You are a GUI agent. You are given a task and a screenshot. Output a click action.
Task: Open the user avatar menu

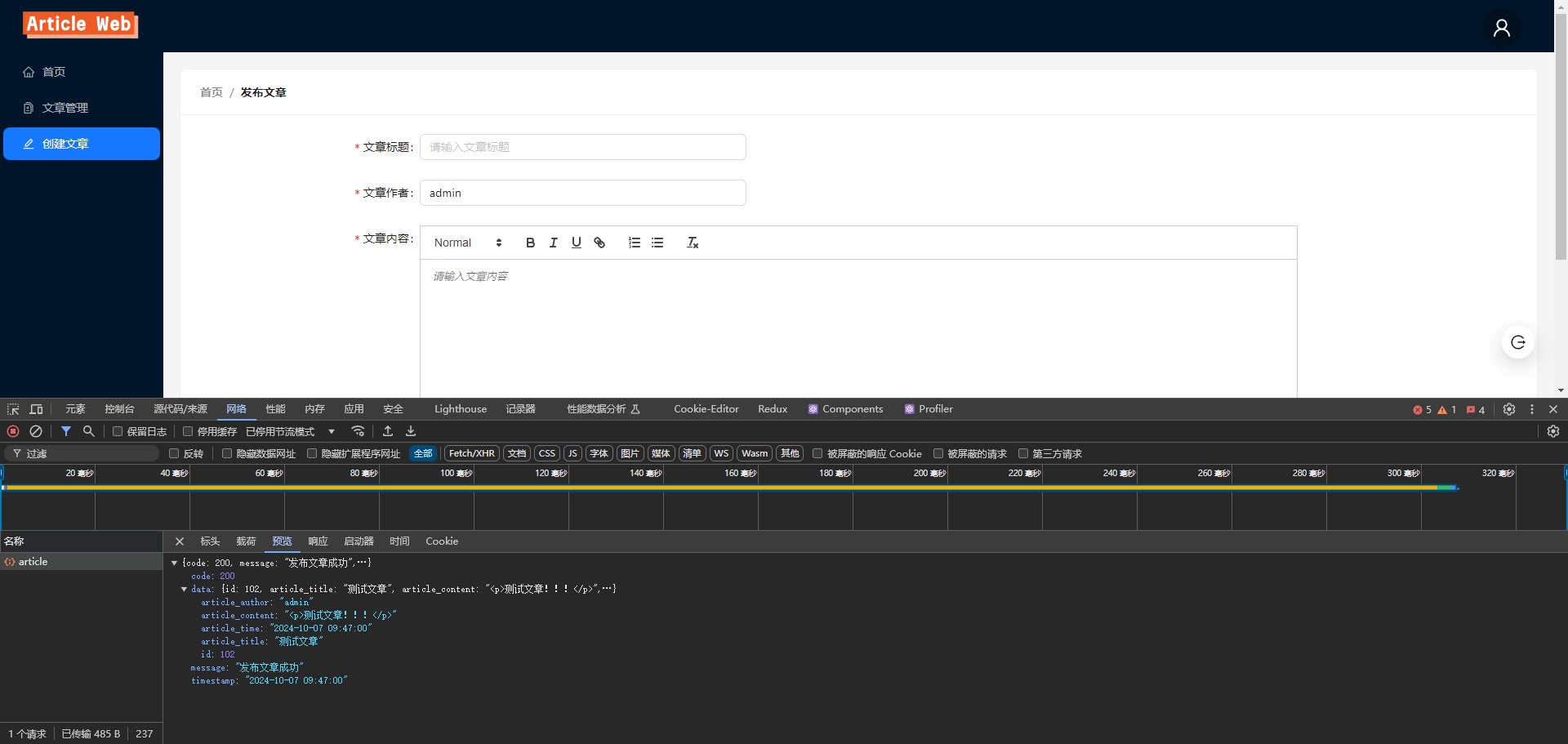tap(1501, 28)
